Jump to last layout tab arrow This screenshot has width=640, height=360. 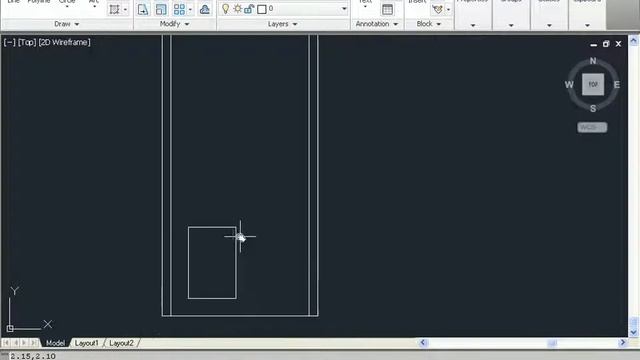34,343
